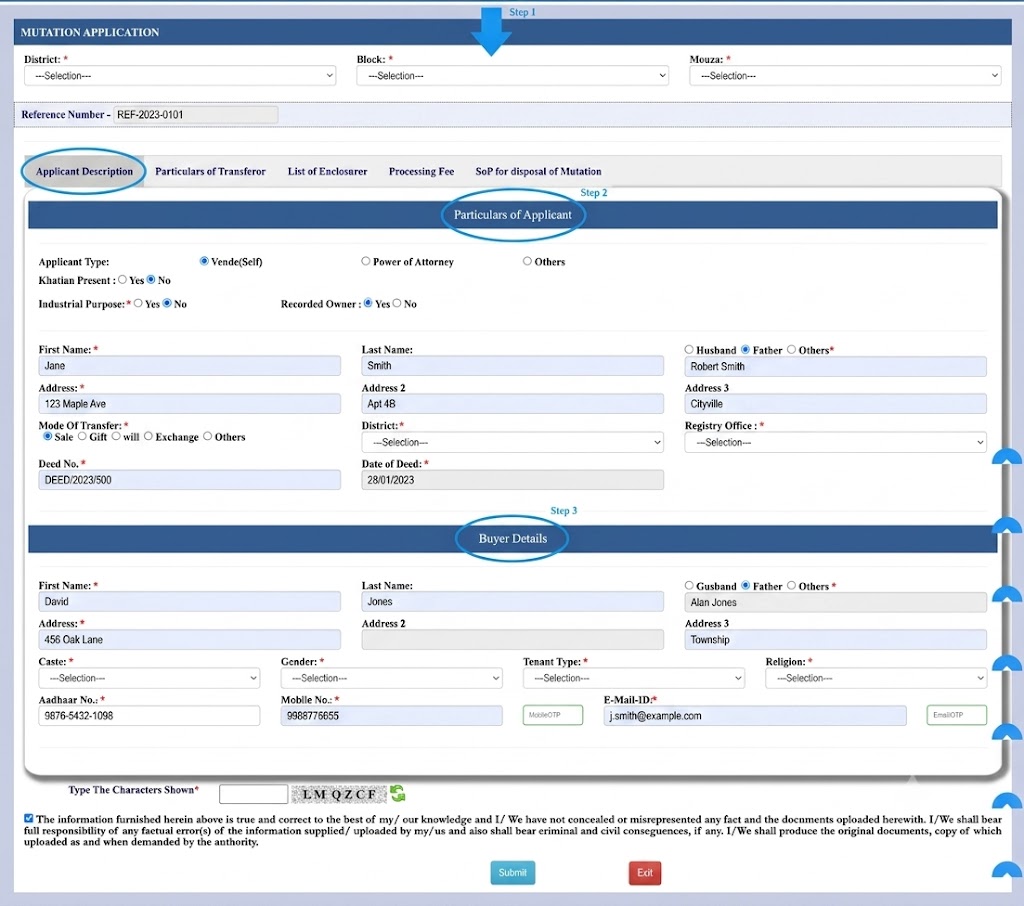
Task: Set Recorded Owner to No
Action: [x=397, y=303]
